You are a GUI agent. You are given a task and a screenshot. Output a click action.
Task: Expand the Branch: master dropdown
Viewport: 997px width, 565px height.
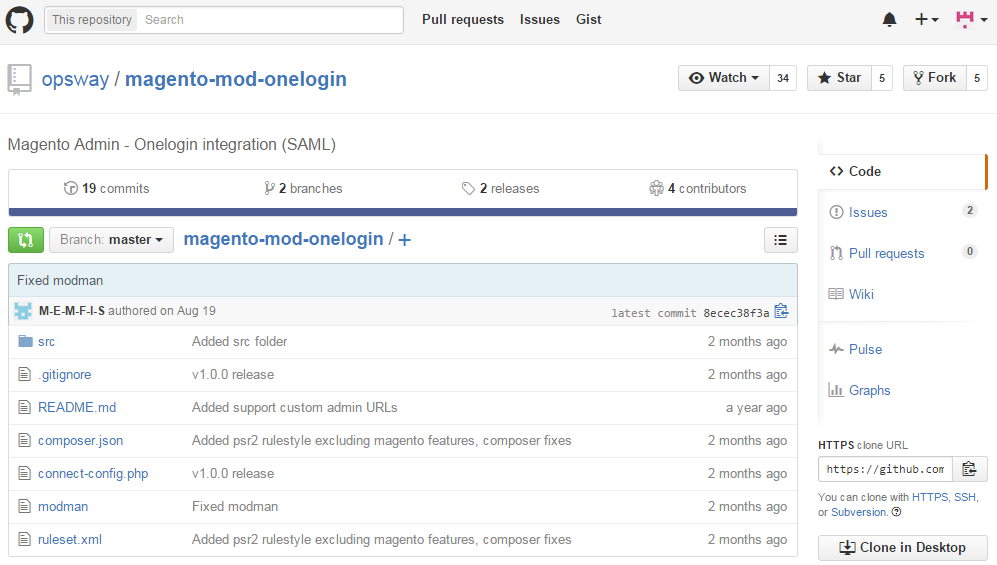(x=111, y=240)
